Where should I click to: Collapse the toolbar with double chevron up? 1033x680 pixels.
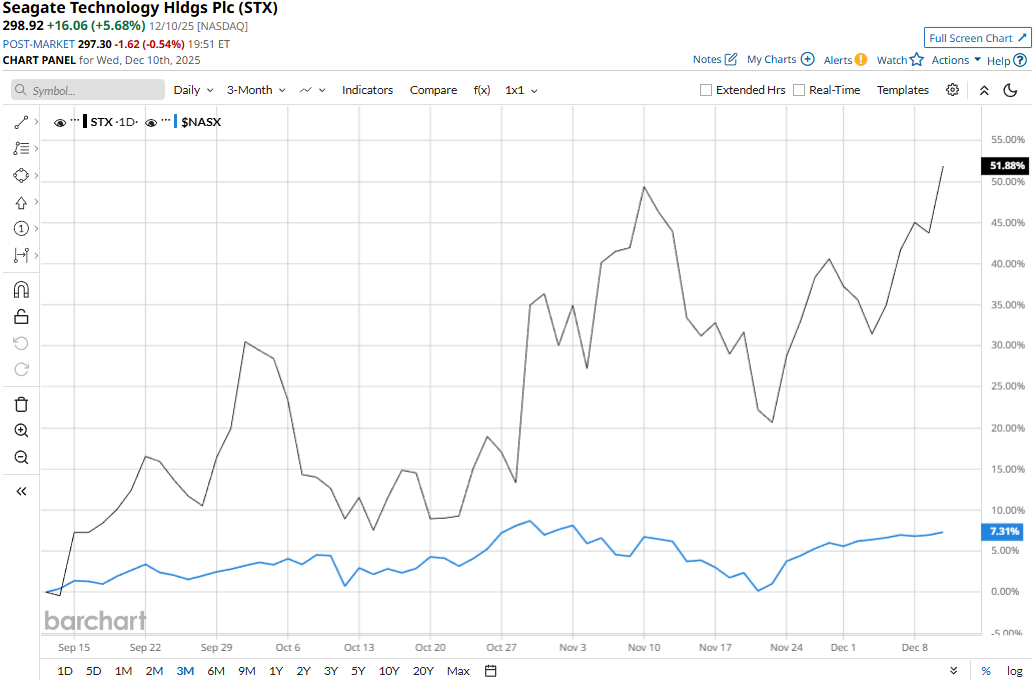coord(984,90)
